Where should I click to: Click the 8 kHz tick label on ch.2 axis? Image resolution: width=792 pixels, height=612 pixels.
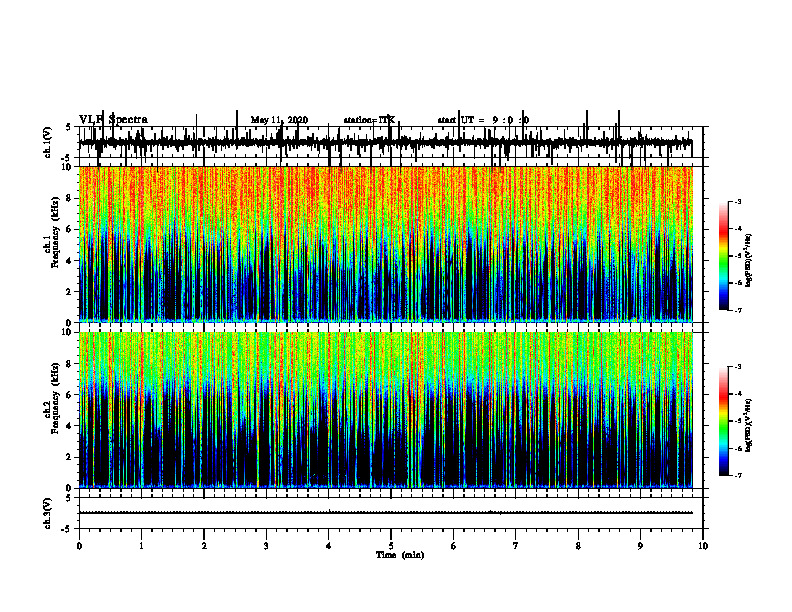coord(69,364)
